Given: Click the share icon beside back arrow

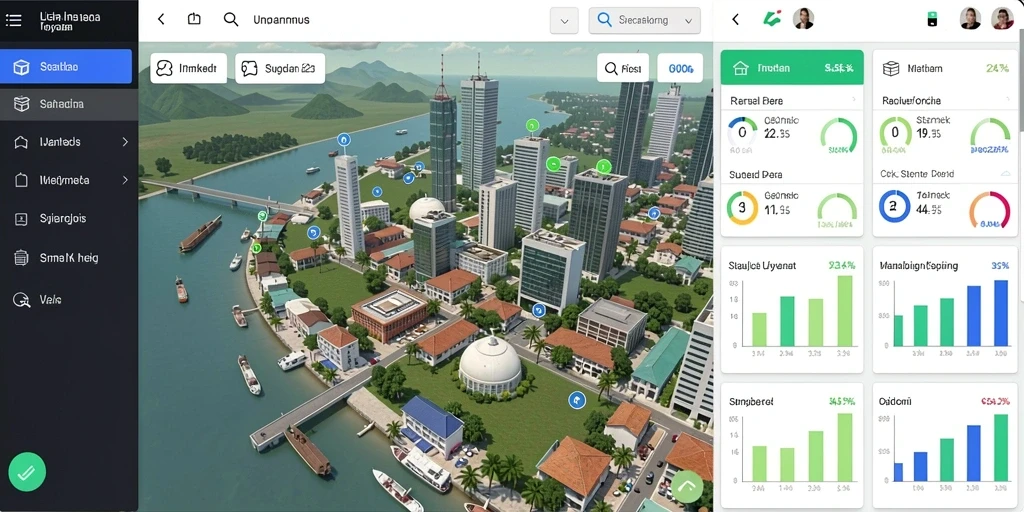Looking at the screenshot, I should coord(194,19).
